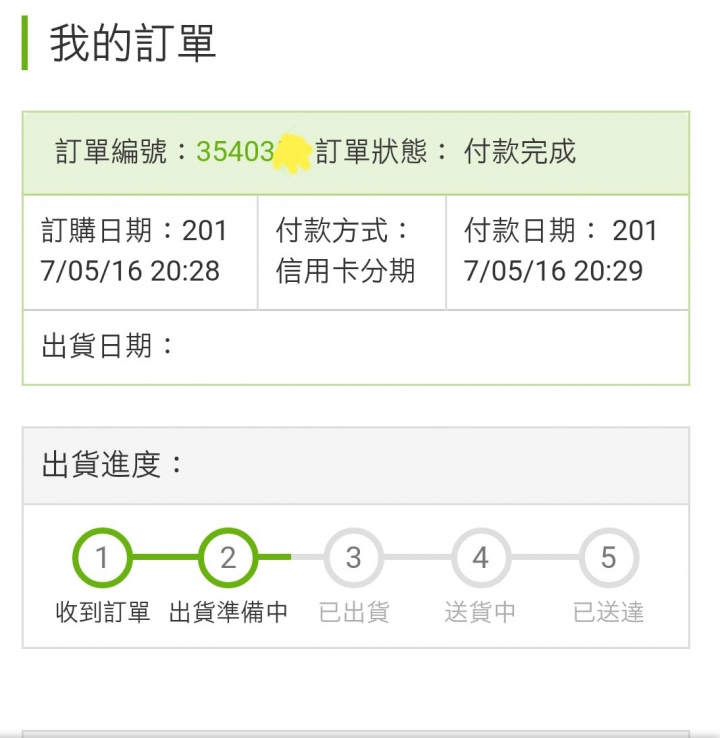Click the 出貨日期 row
Image resolution: width=720 pixels, height=738 pixels.
(x=356, y=347)
